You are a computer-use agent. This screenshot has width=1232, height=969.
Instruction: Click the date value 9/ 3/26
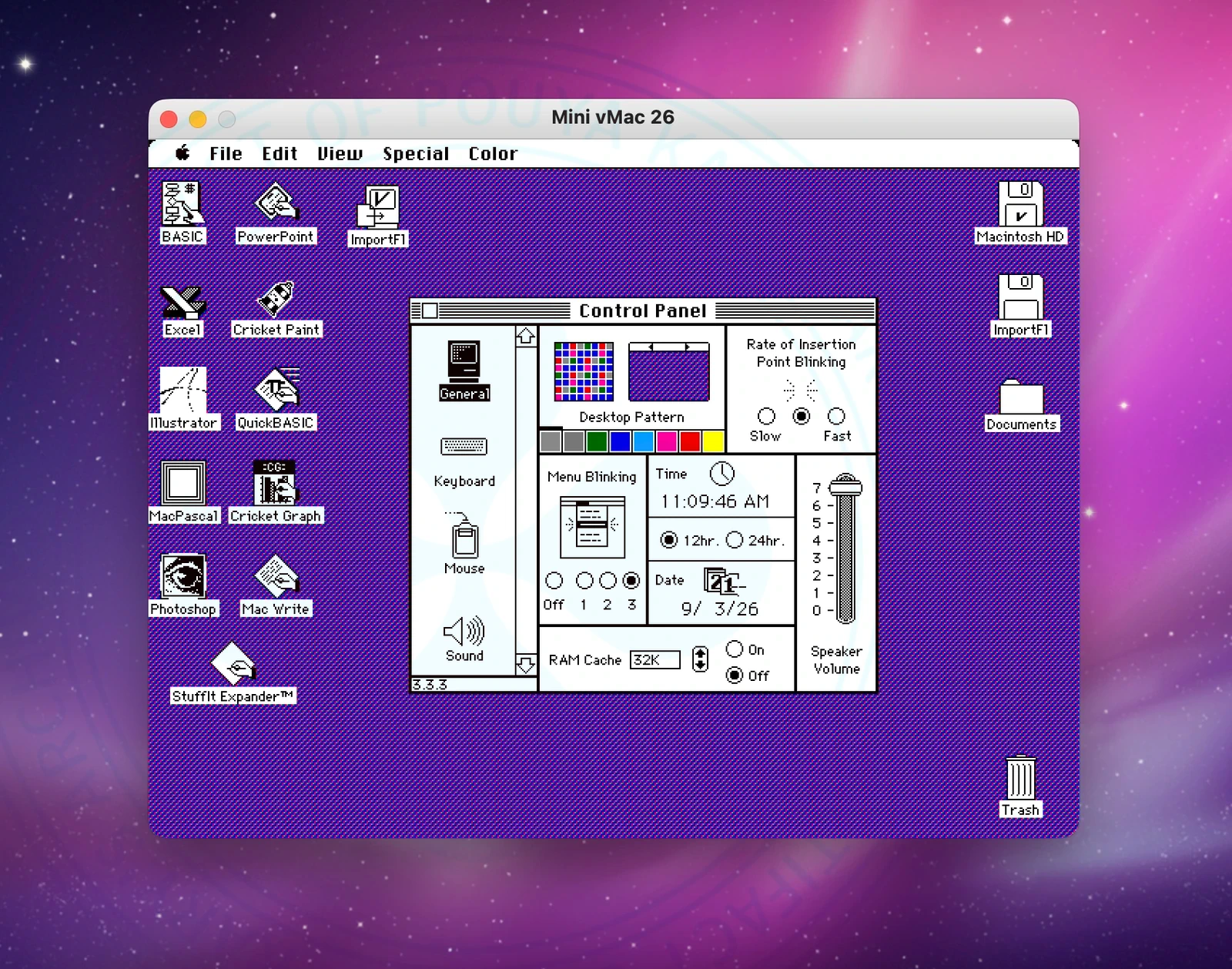(x=720, y=609)
